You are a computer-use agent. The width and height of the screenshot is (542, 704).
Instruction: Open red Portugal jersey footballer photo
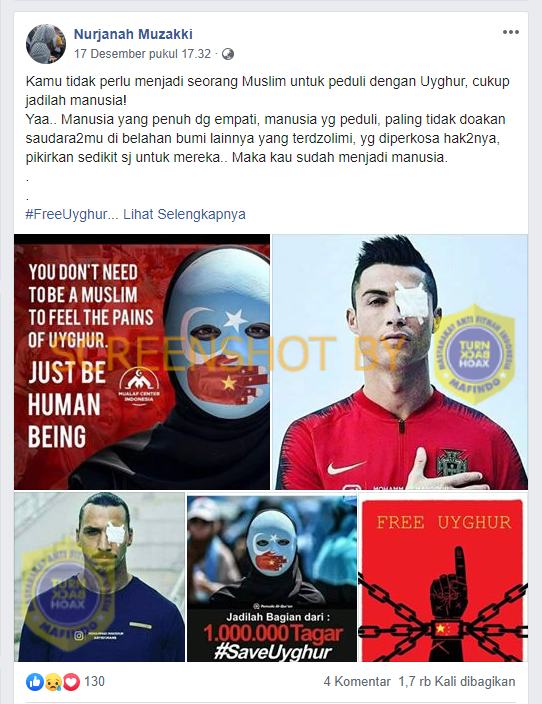(x=400, y=362)
